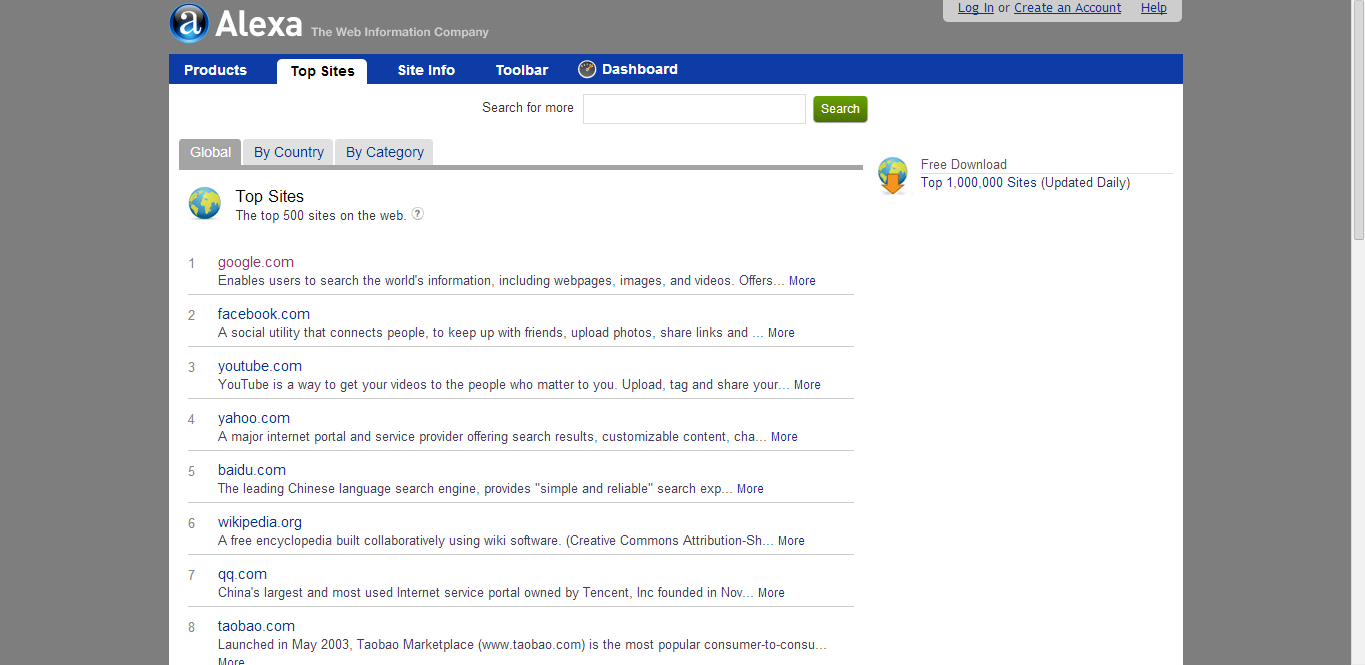
Task: Open the facebook.com site link
Action: [264, 314]
